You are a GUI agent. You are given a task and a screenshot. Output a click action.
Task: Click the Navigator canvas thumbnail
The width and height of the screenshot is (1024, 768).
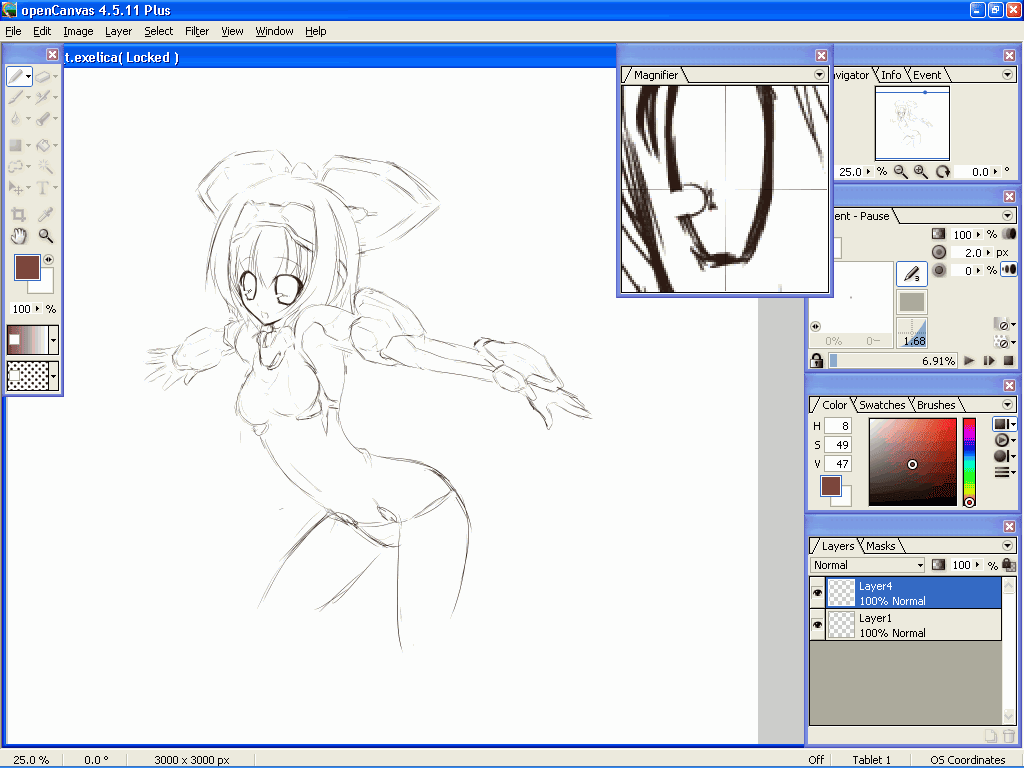(x=912, y=123)
